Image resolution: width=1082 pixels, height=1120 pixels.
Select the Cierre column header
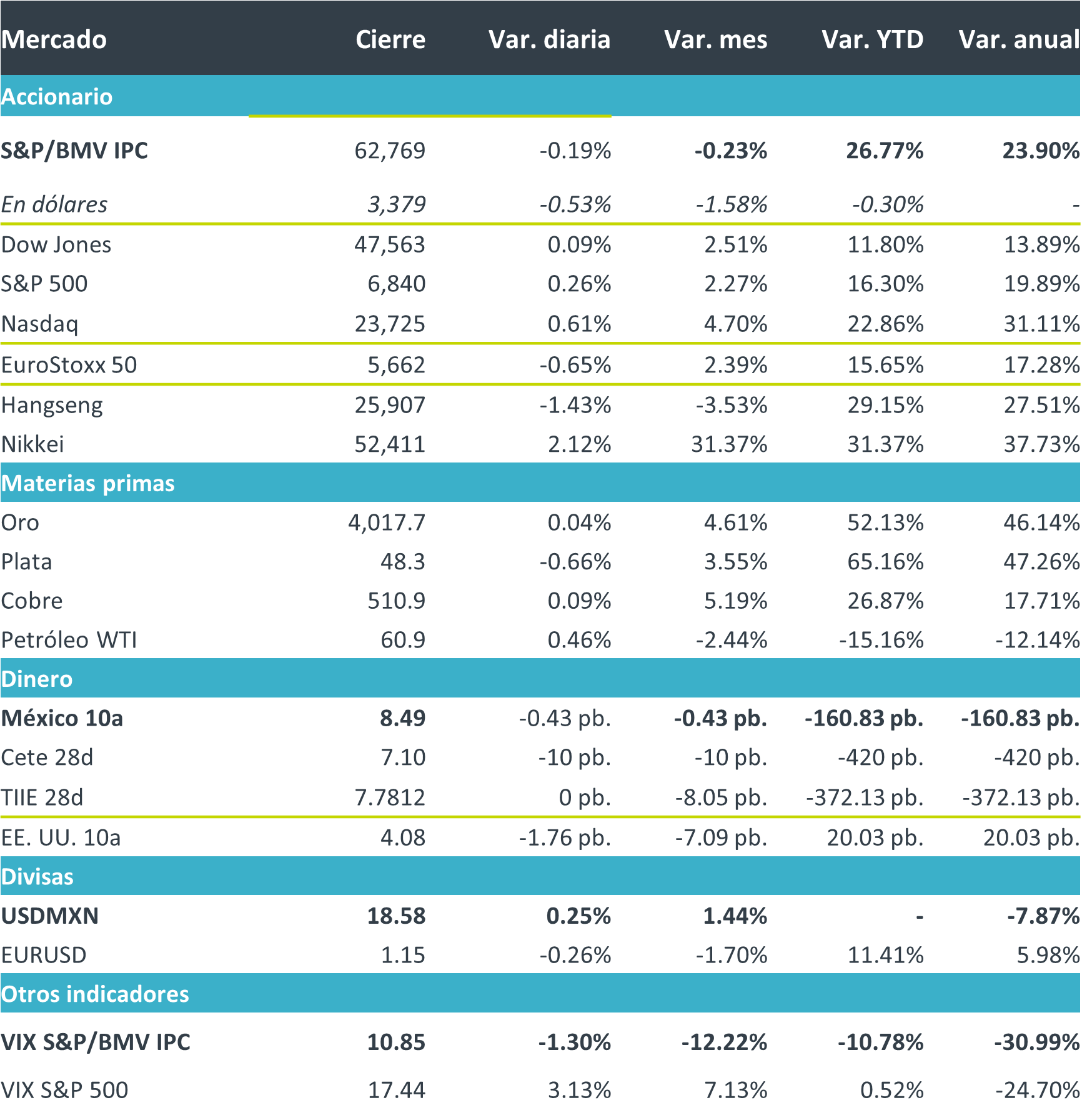(390, 39)
